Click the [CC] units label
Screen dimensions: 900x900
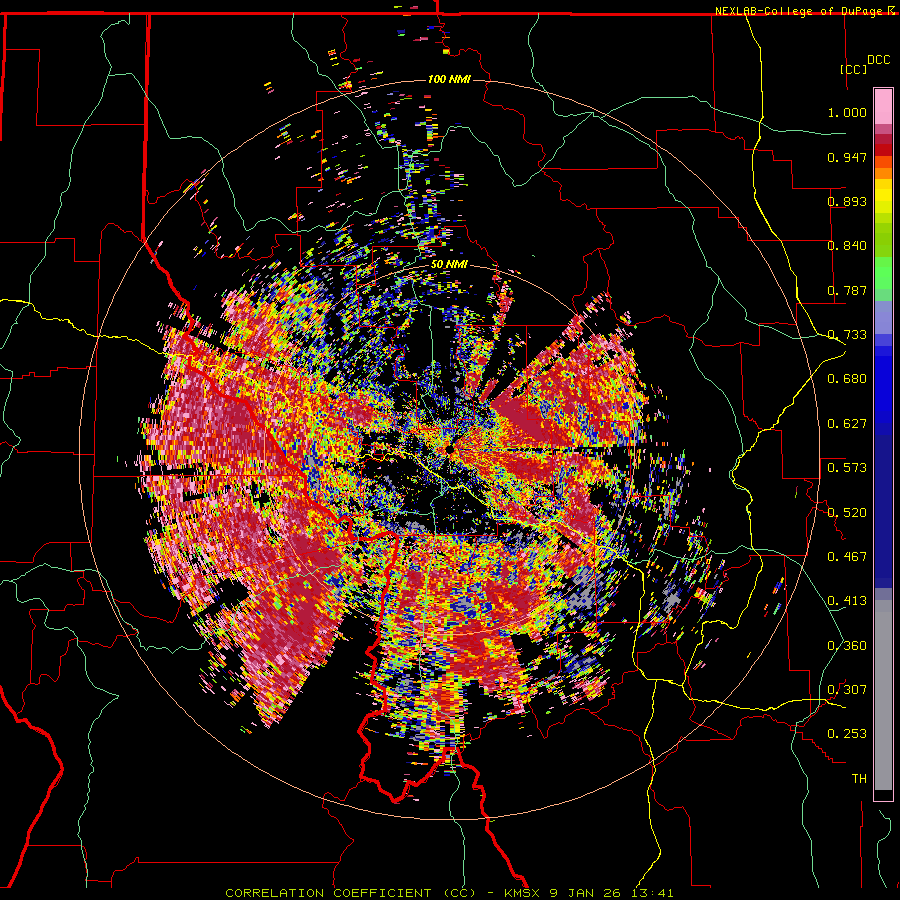(853, 69)
